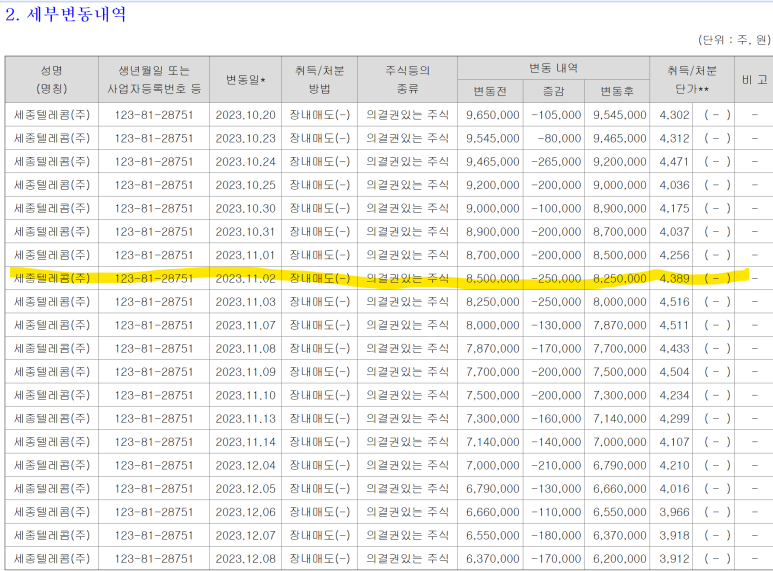Click the 증감 sub-header

pyautogui.click(x=554, y=91)
